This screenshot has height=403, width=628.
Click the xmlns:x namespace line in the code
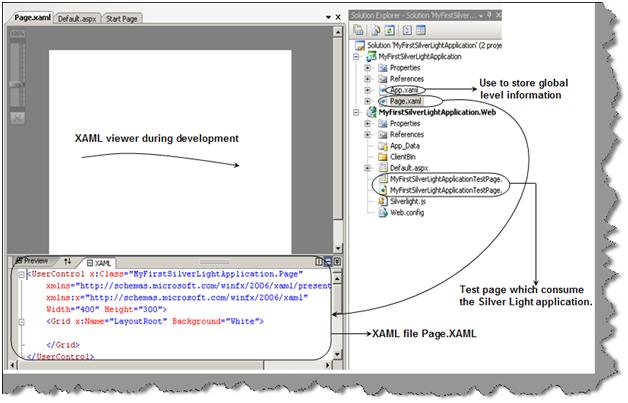click(177, 298)
